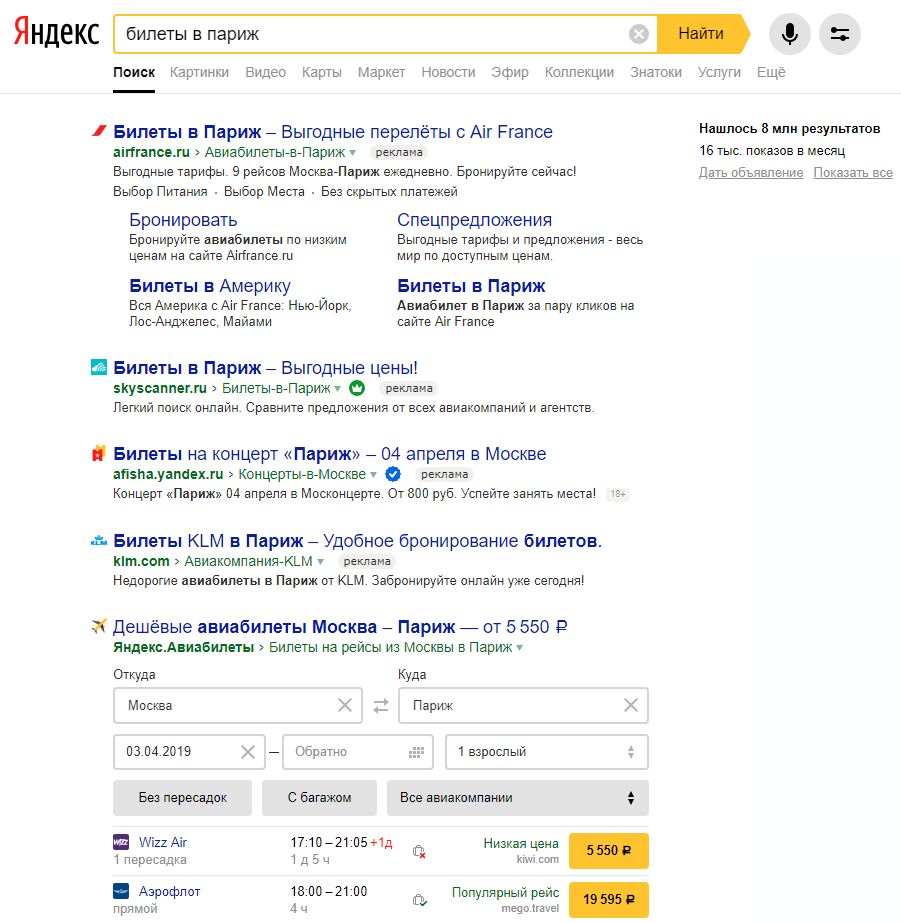Click the no-baggage icon in Wizz Air row
The image size is (901, 923).
[419, 851]
